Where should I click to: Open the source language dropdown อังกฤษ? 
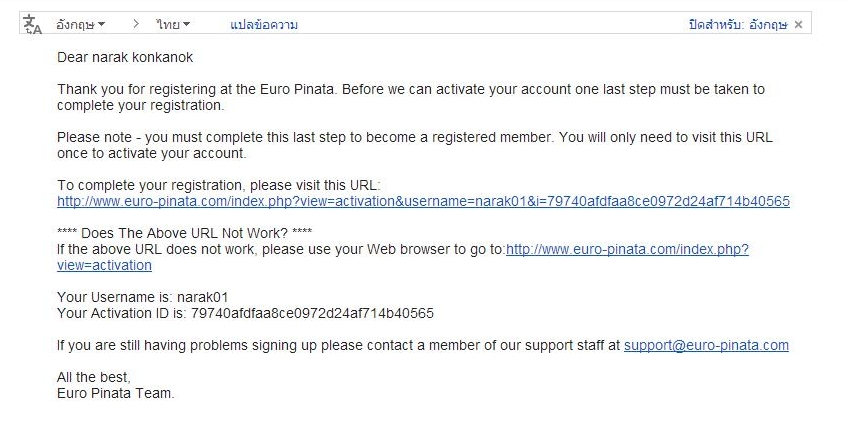tap(81, 24)
